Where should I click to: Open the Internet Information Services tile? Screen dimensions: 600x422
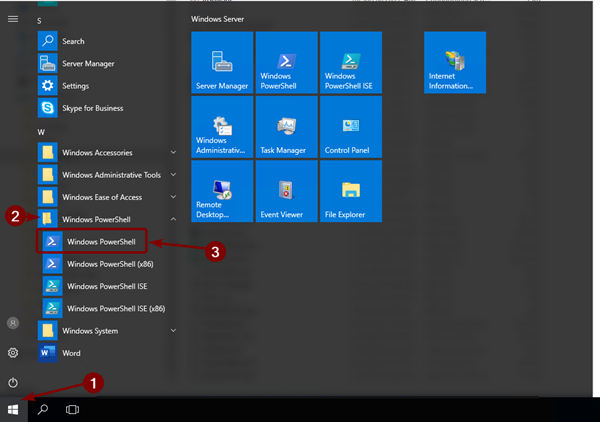click(x=455, y=62)
